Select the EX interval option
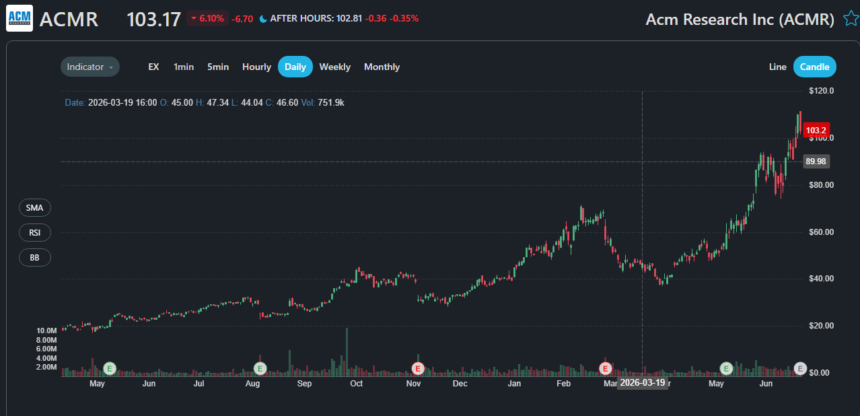This screenshot has height=416, width=860. click(154, 67)
